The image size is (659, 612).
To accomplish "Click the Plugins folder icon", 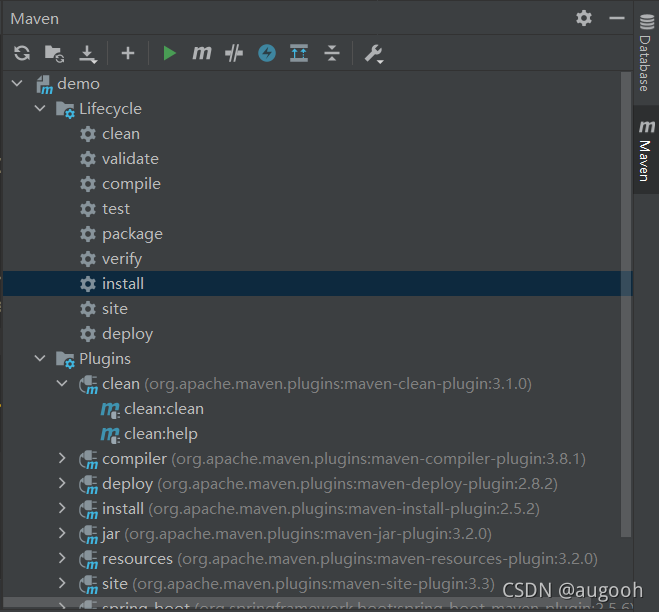I will [x=66, y=360].
